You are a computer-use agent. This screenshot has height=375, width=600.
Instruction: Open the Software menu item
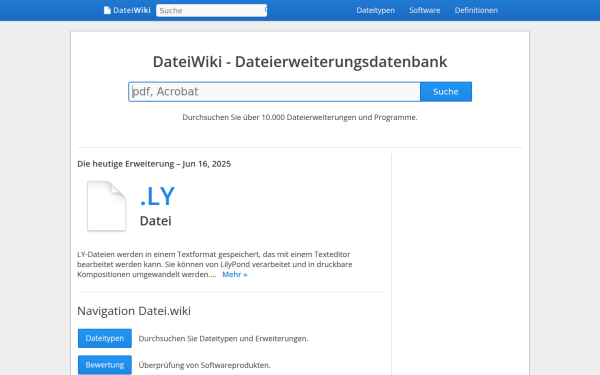(x=424, y=10)
